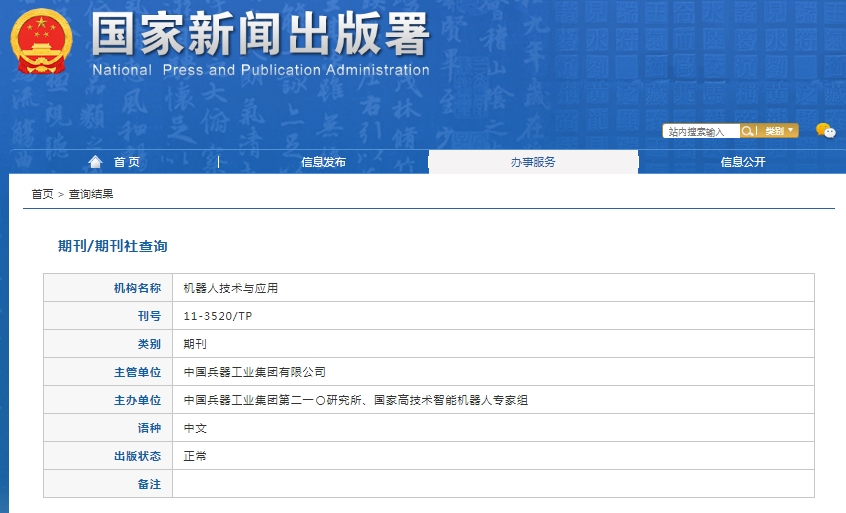Screen dimensions: 846x513
Task: Click 查询结果 in the breadcrumb trail
Action: click(91, 194)
